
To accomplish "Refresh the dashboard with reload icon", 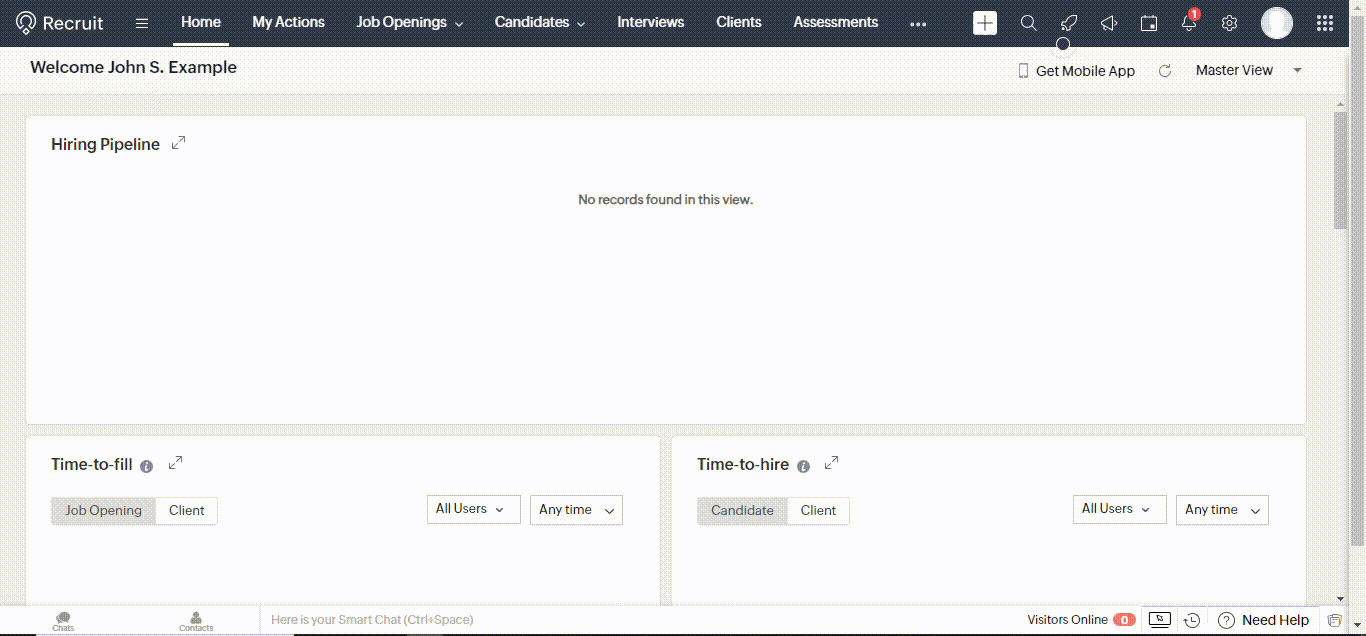I will [x=1165, y=71].
